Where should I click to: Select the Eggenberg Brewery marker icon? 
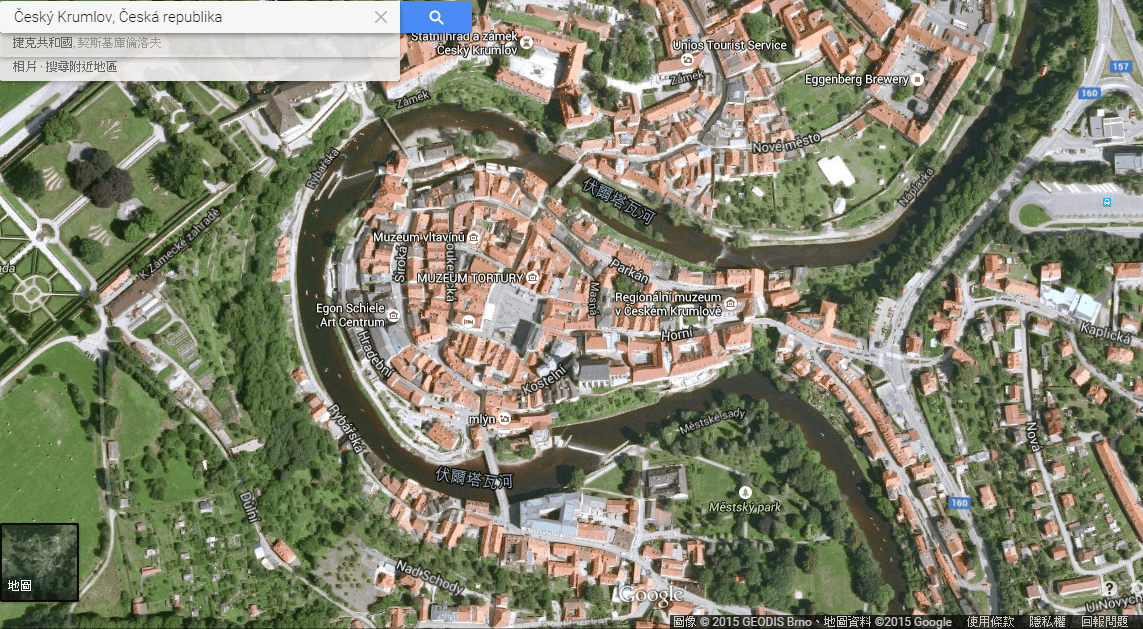point(918,79)
